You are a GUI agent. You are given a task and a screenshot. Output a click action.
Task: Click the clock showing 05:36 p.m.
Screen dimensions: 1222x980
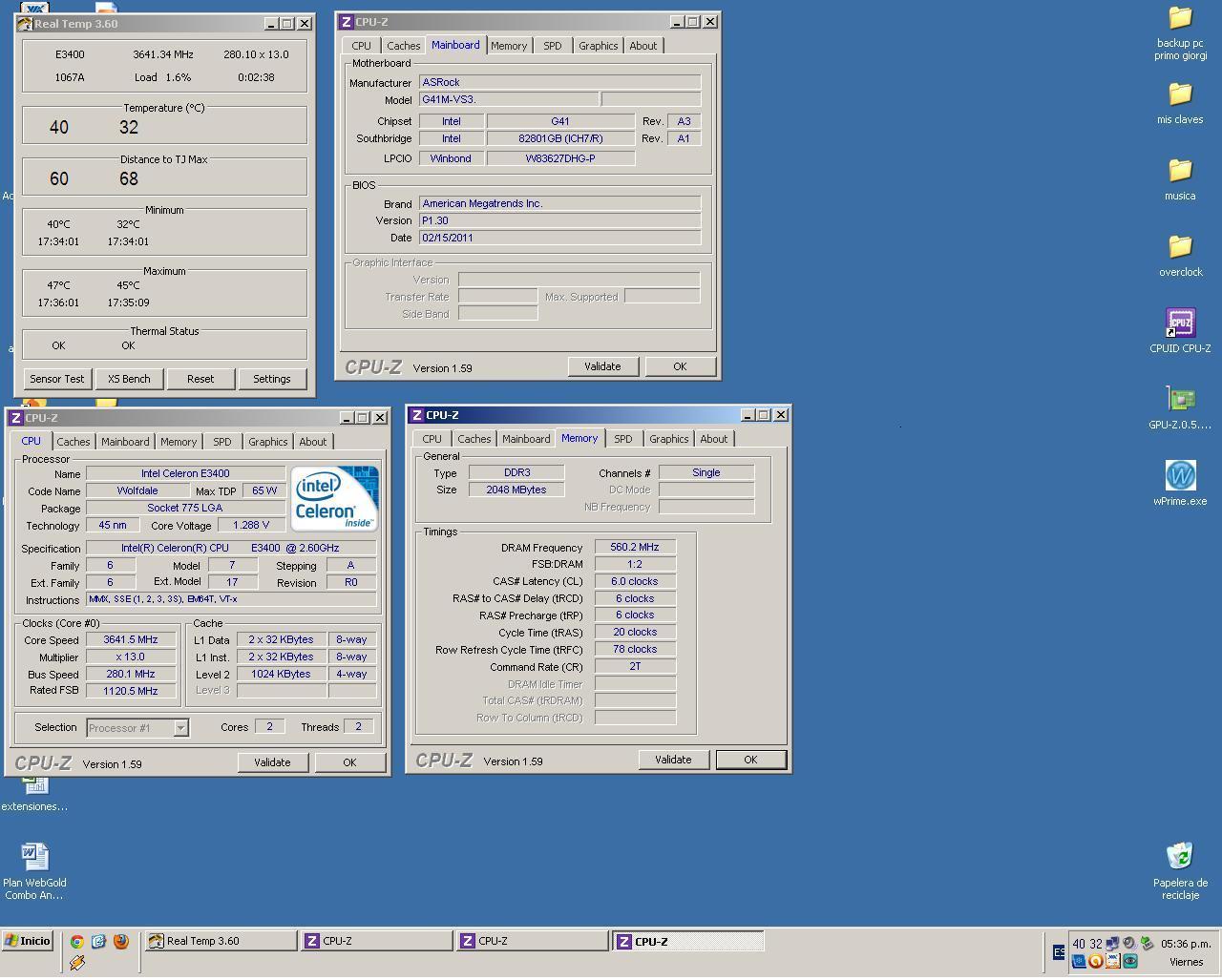(x=1186, y=944)
